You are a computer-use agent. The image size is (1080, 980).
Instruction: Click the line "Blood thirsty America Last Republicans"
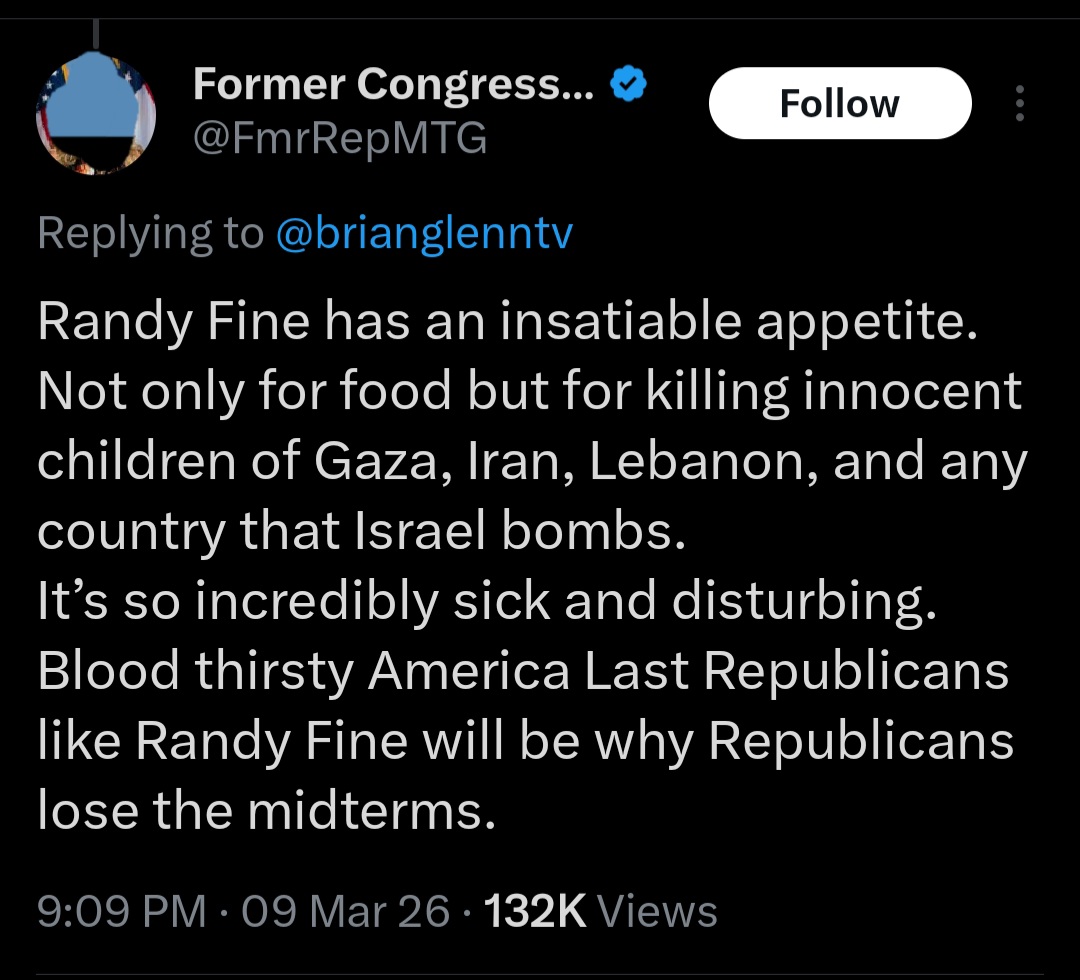click(x=523, y=671)
